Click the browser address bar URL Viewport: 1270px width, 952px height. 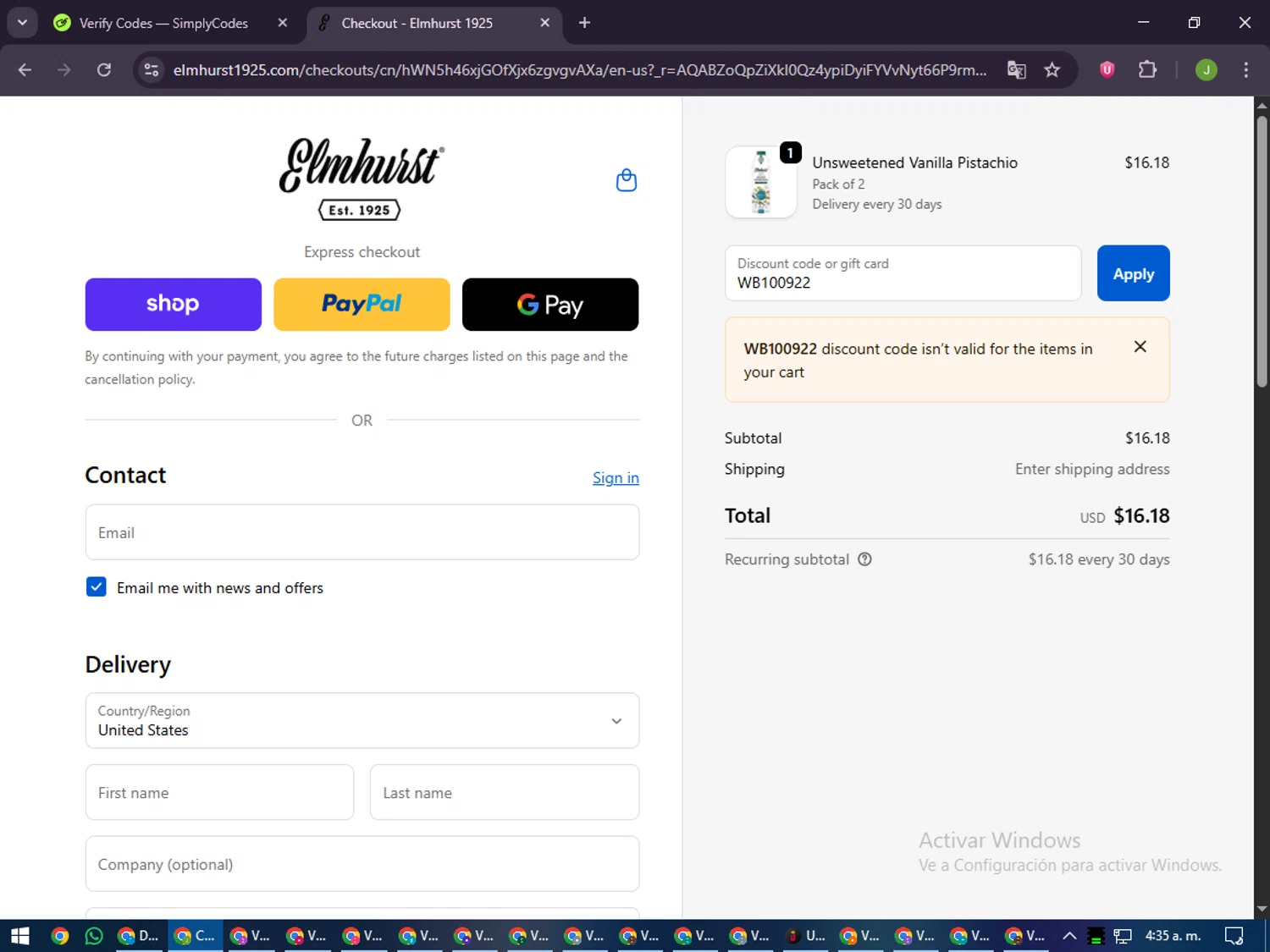point(580,70)
